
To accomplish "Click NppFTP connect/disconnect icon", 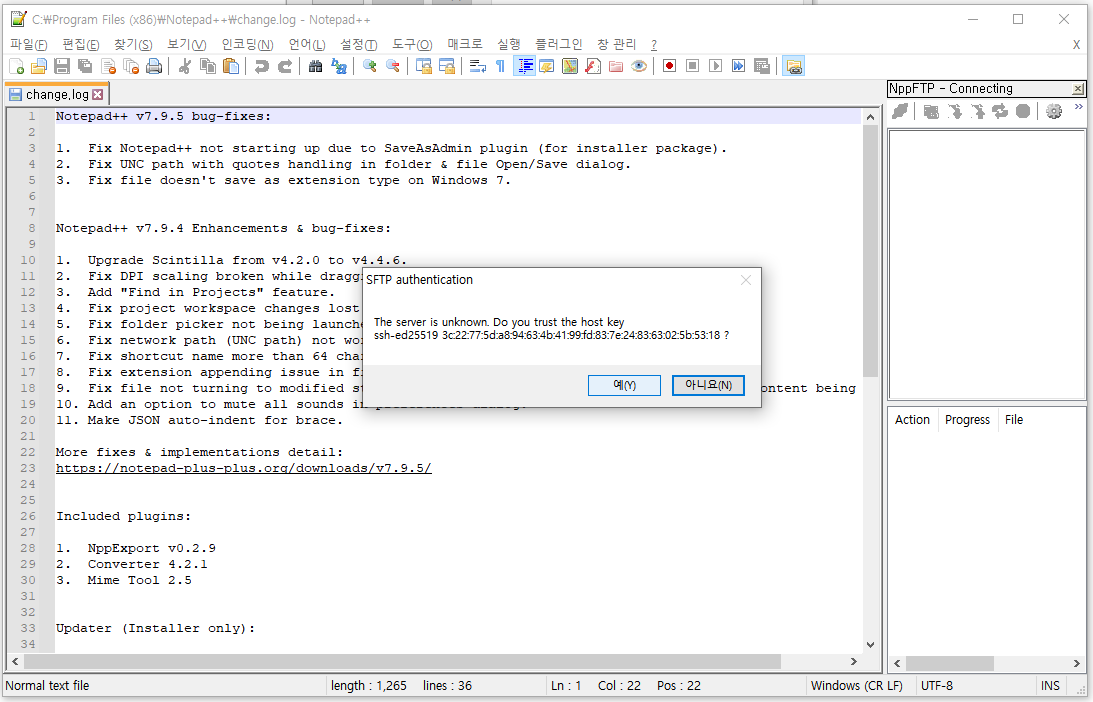I will [x=900, y=111].
